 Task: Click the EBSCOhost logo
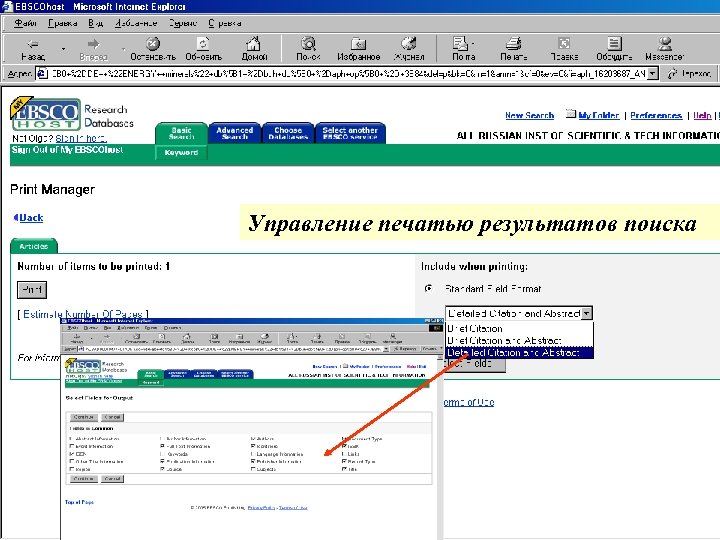pyautogui.click(x=46, y=113)
